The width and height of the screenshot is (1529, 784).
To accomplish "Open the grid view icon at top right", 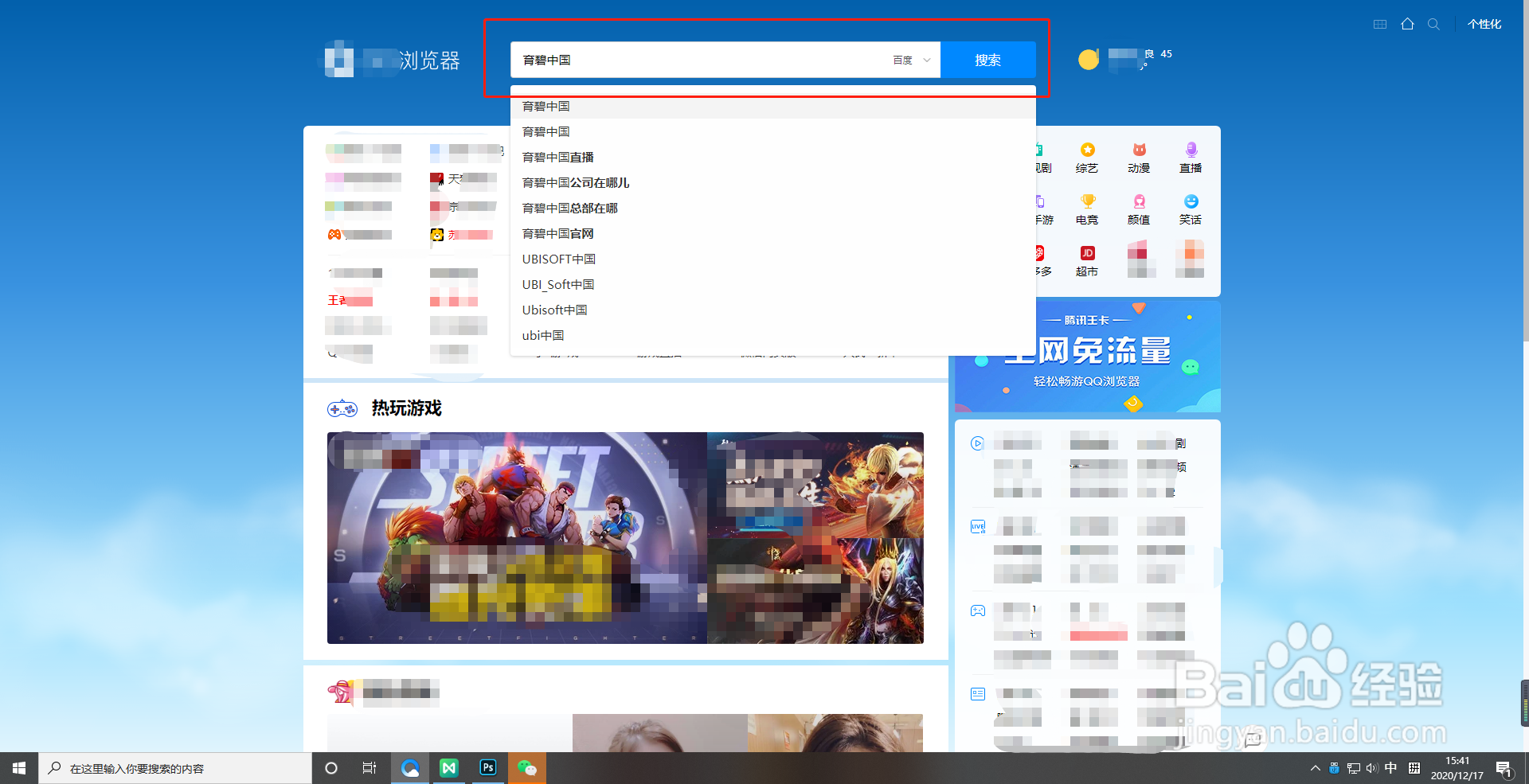I will coord(1380,25).
